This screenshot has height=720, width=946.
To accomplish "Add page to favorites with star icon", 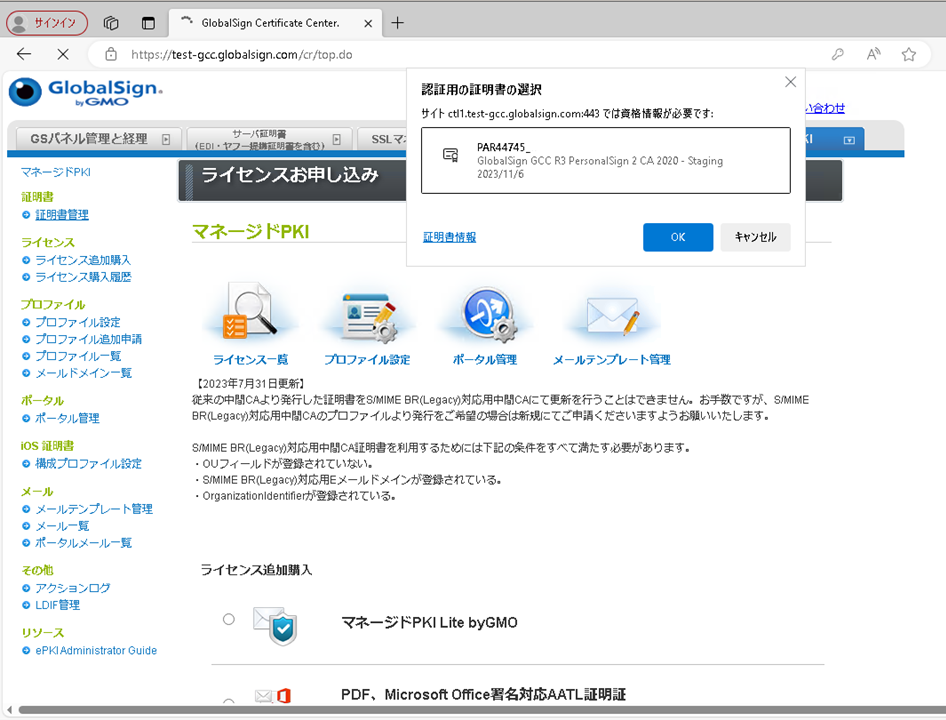I will 908,55.
